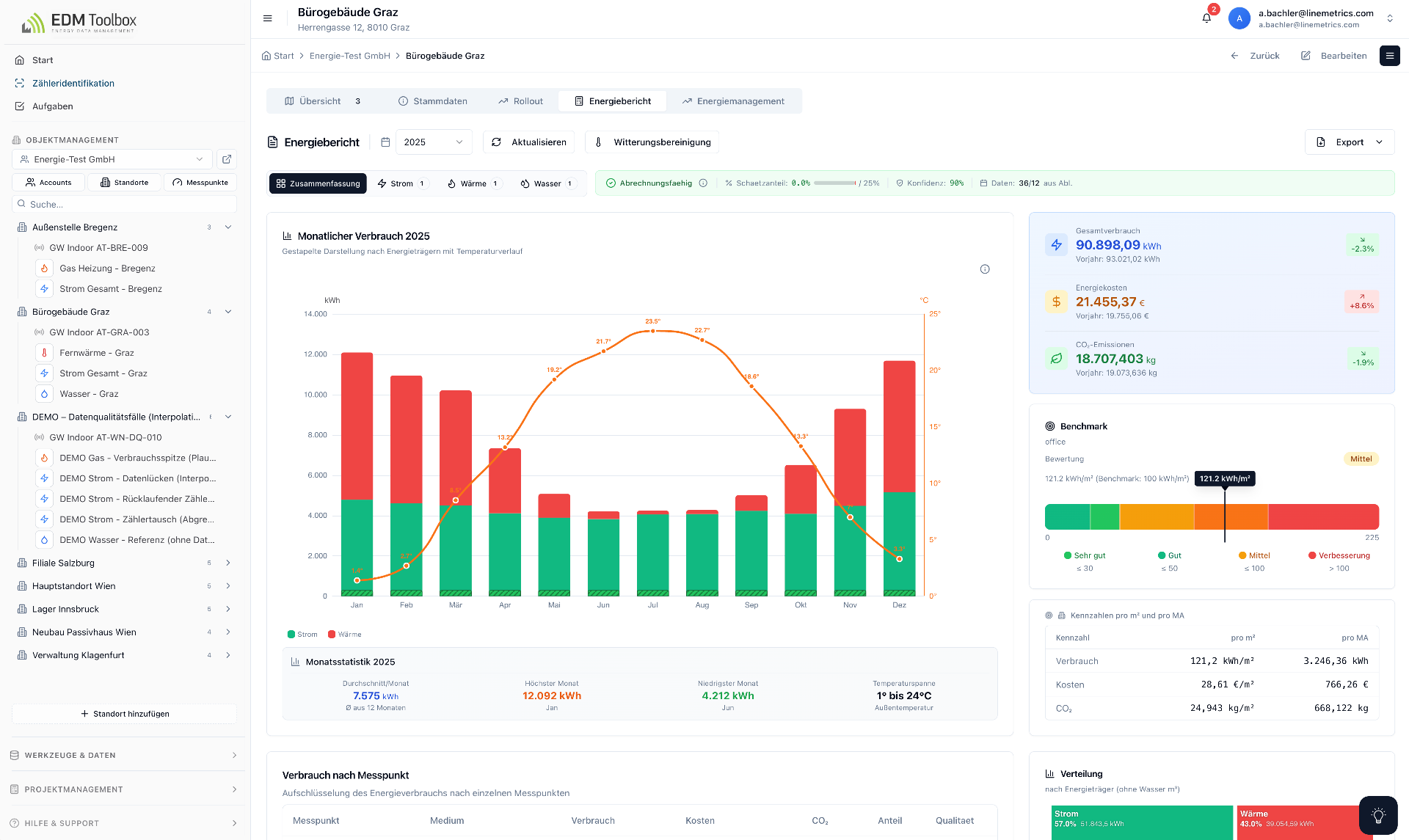
Task: Click the Aktualisieren button
Action: [x=528, y=142]
